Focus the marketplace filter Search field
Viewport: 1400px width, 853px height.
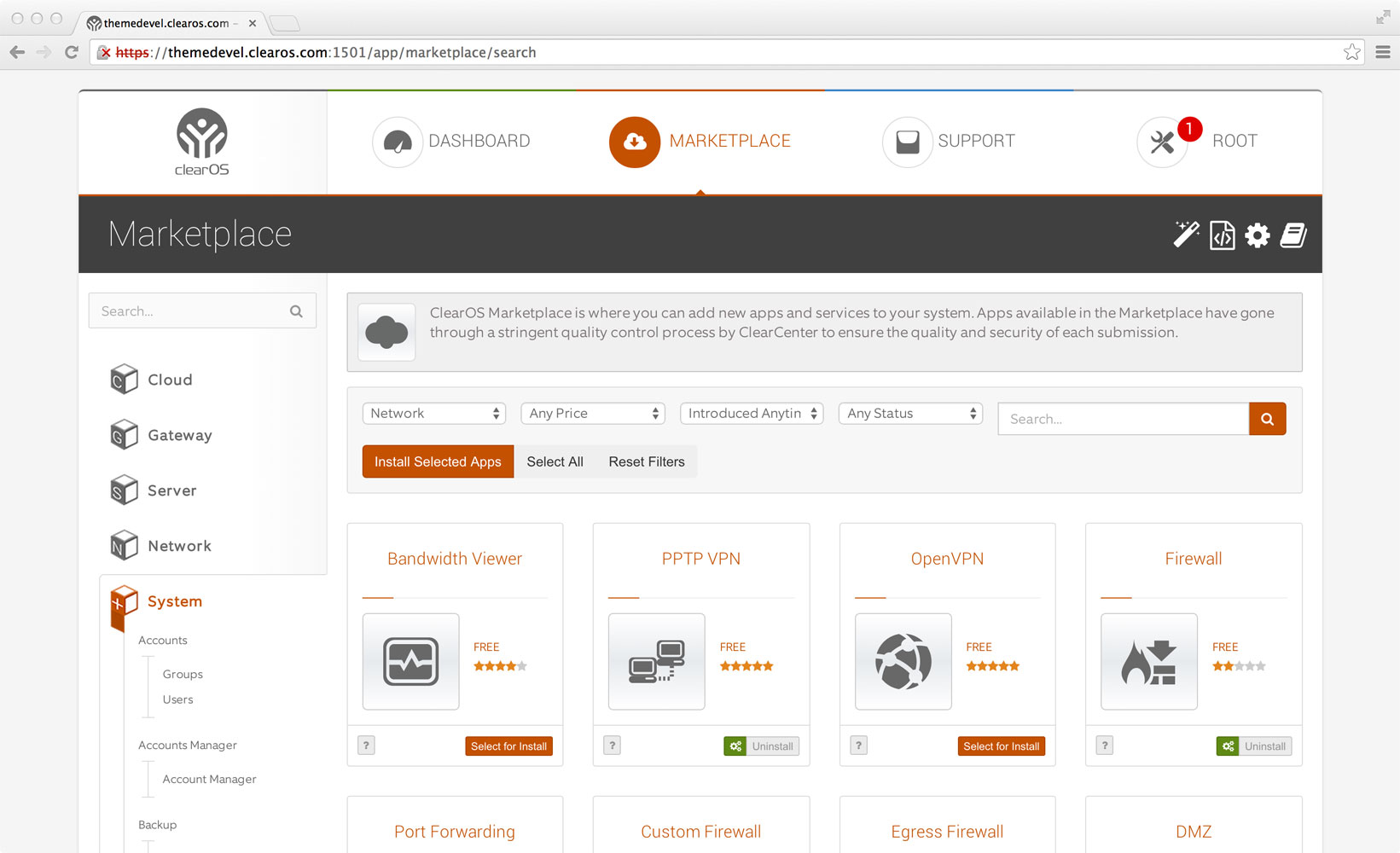click(x=1124, y=419)
